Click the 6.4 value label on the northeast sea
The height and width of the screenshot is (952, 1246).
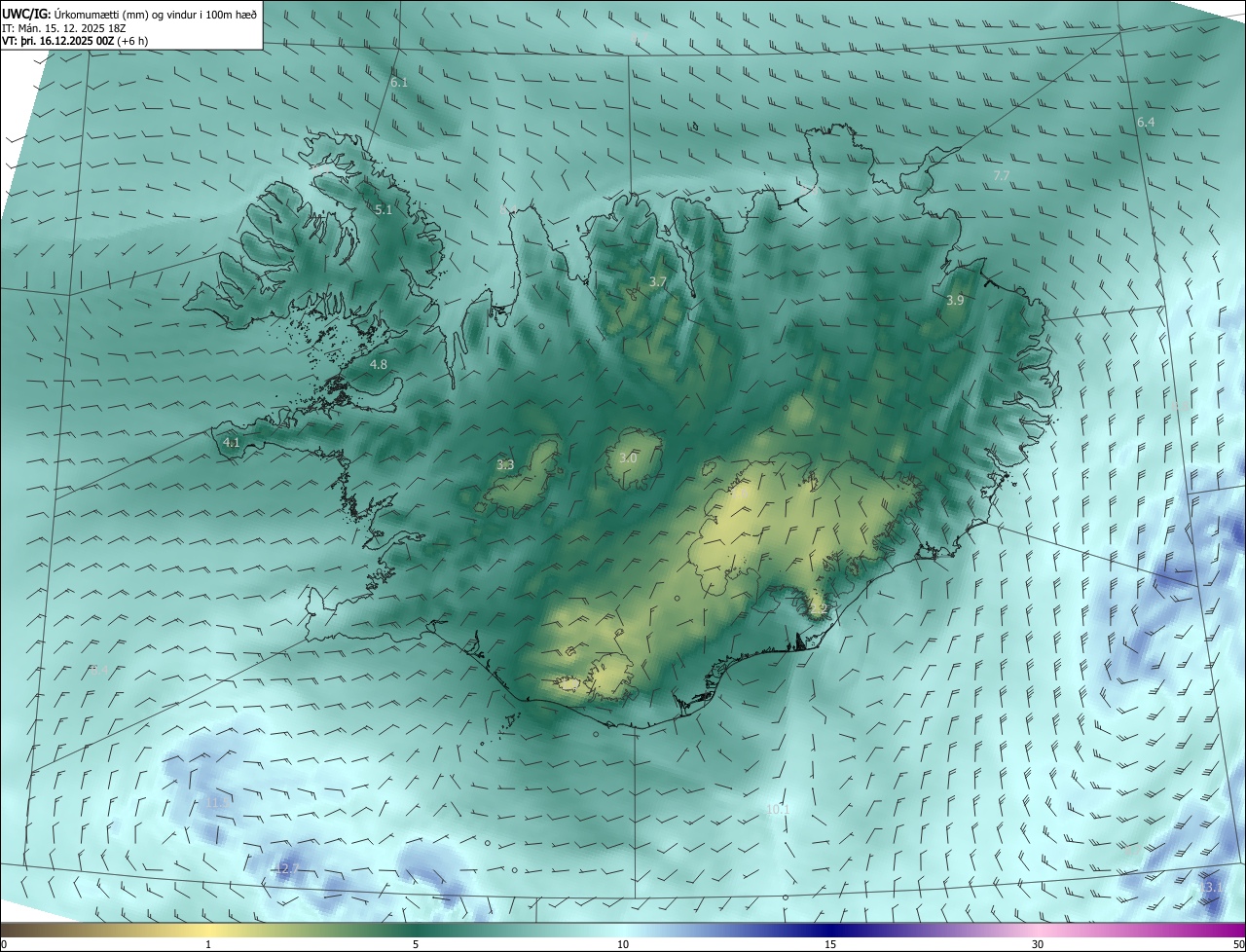[1146, 122]
